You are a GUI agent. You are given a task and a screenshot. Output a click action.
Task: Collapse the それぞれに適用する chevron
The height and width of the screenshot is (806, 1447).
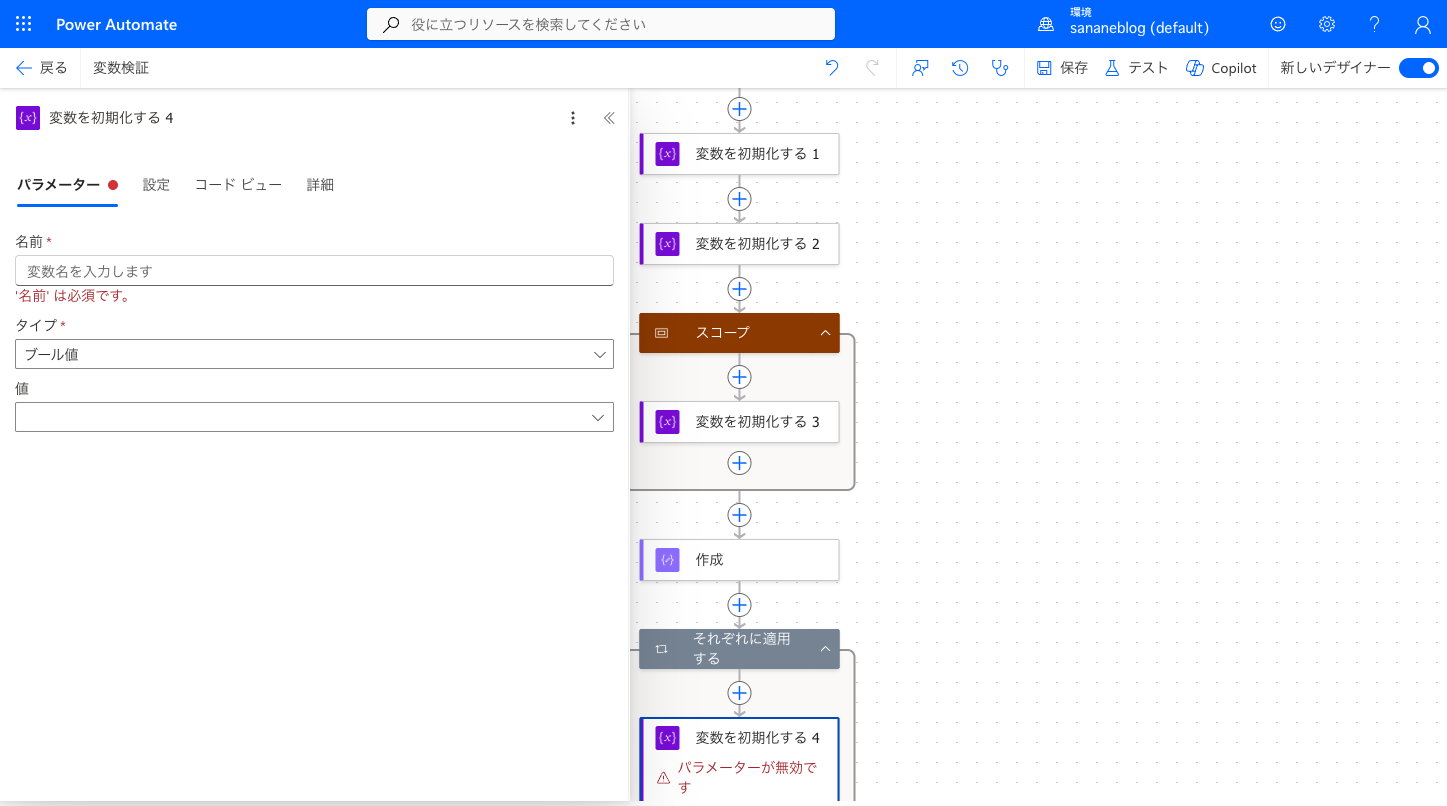(825, 649)
